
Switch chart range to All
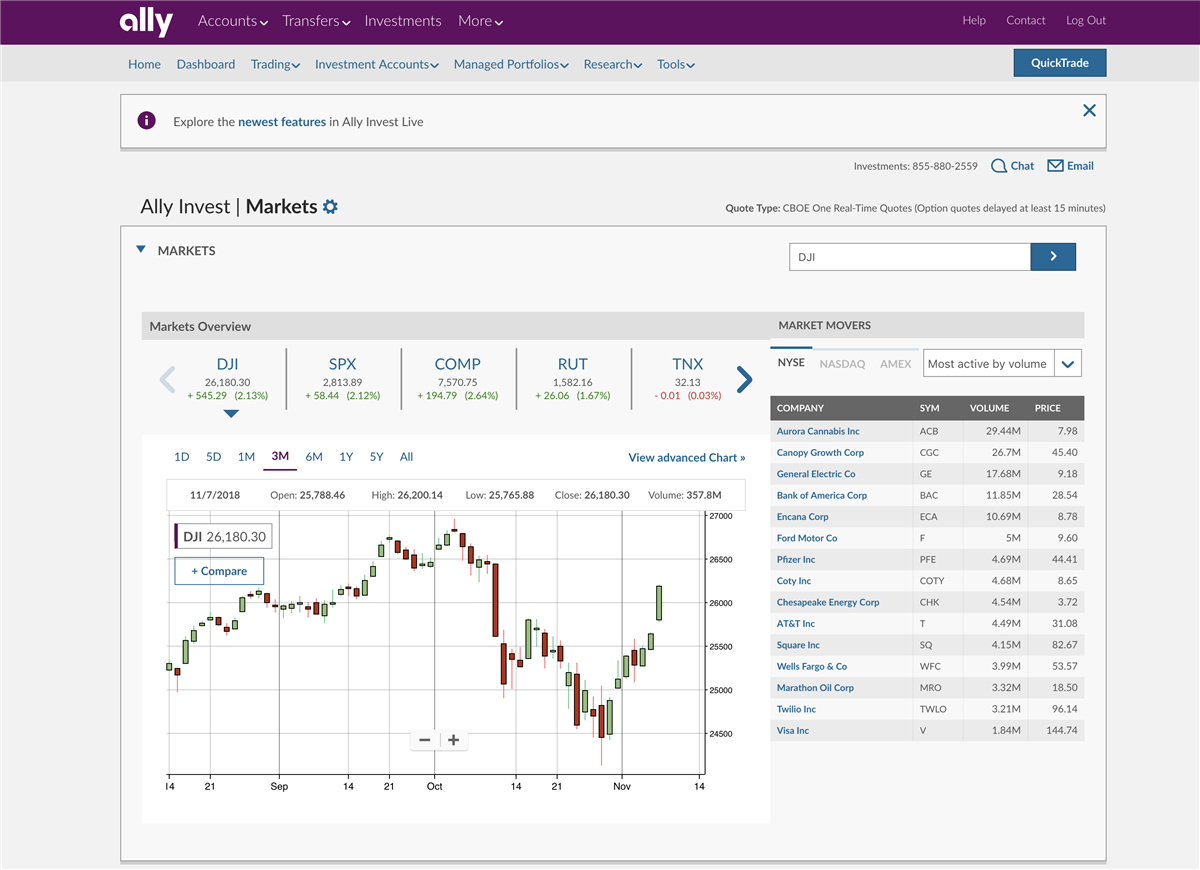click(x=406, y=457)
